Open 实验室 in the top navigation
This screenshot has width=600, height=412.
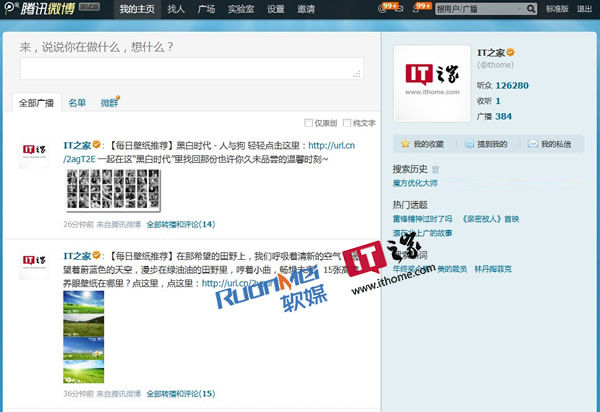pyautogui.click(x=241, y=9)
